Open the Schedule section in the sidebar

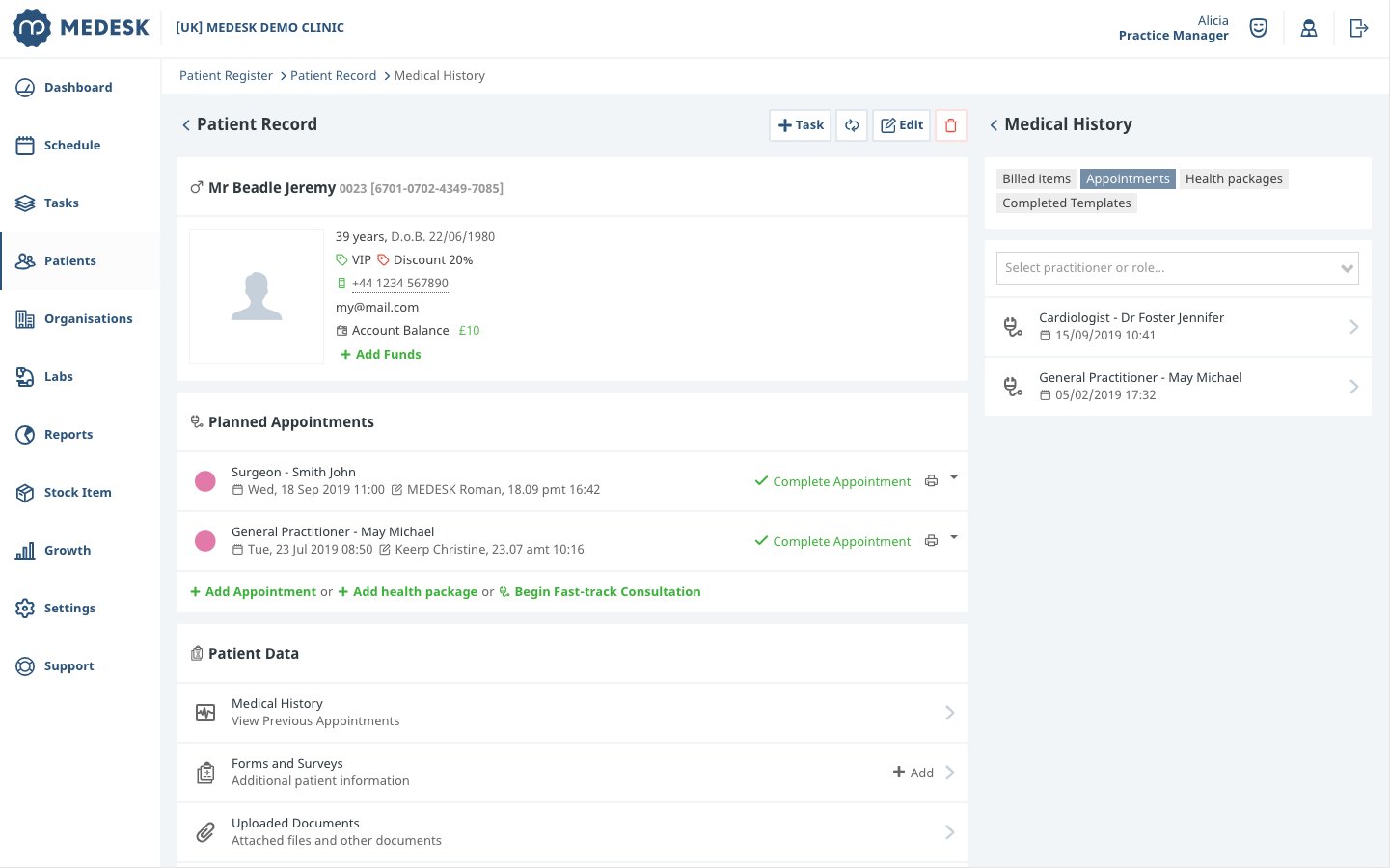(x=72, y=145)
